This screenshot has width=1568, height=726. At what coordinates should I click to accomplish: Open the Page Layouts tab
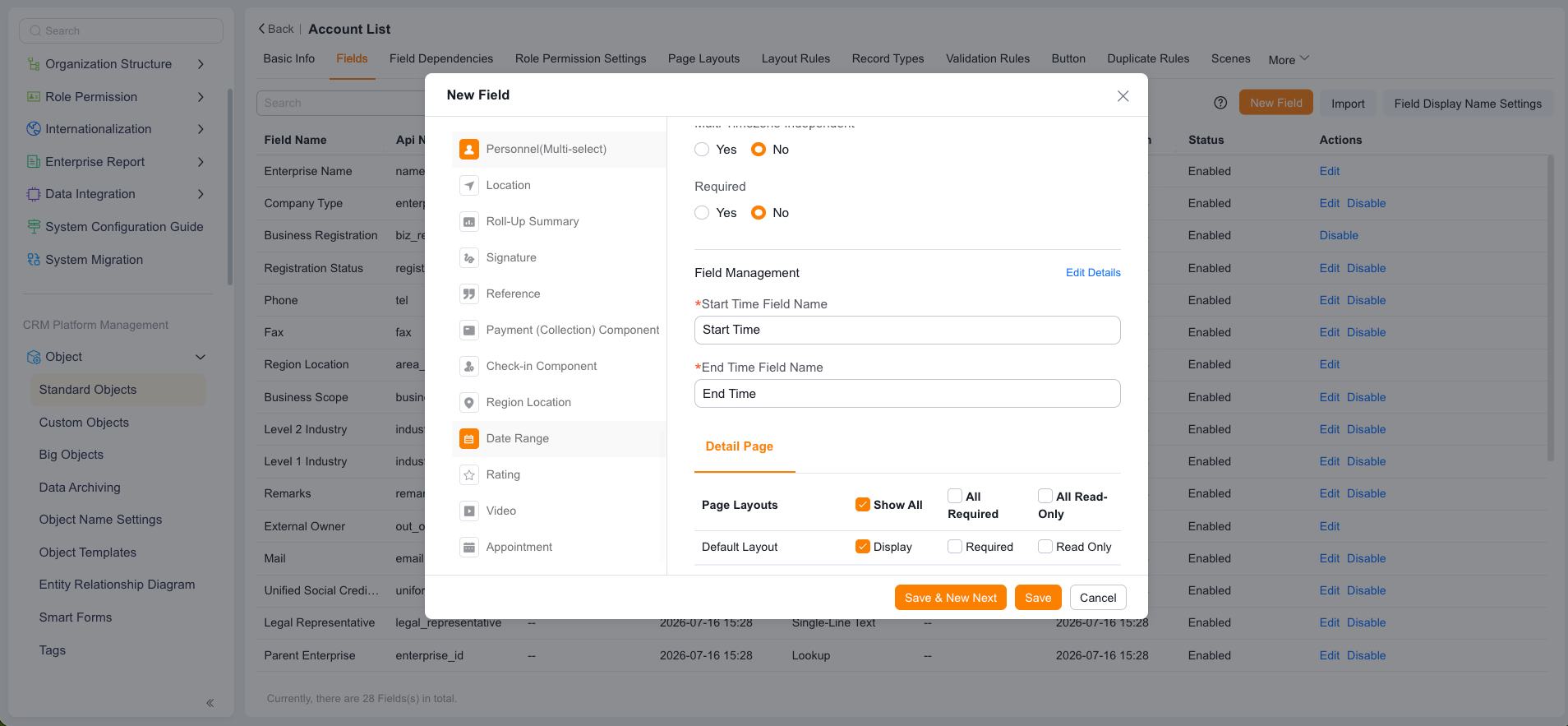(703, 58)
